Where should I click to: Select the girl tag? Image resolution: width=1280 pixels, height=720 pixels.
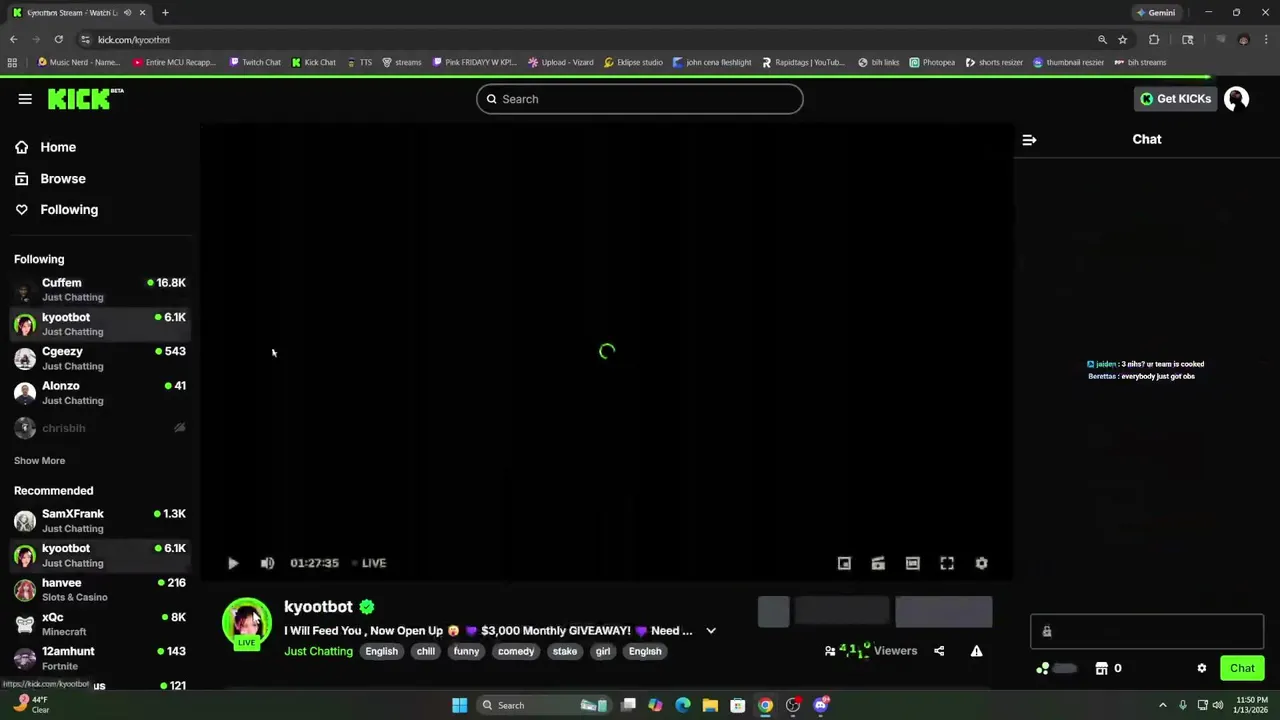click(x=603, y=651)
